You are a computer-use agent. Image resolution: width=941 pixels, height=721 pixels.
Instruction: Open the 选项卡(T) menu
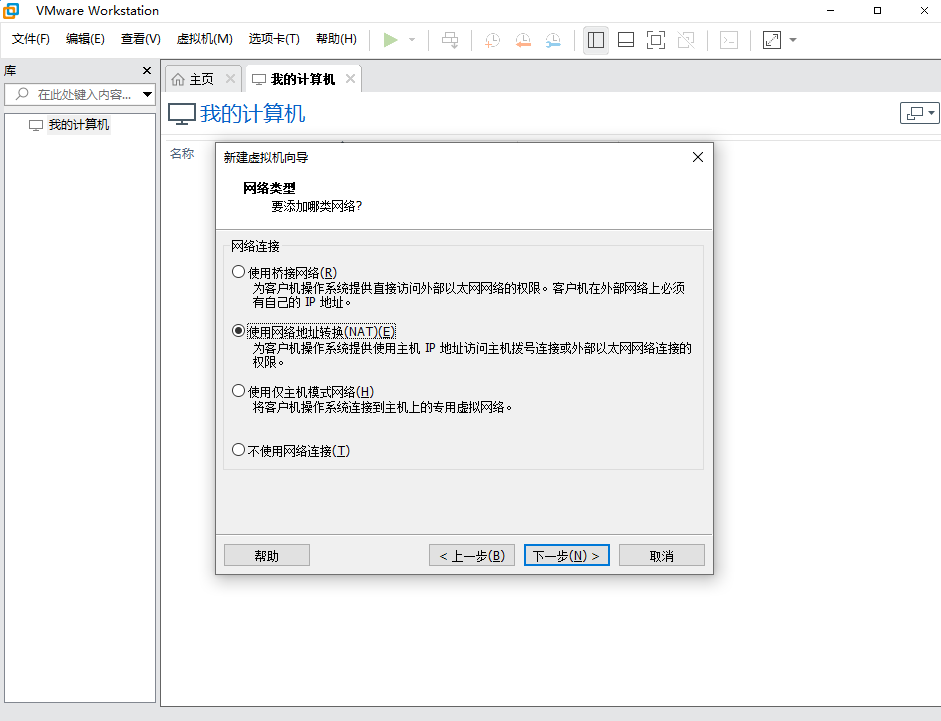click(274, 39)
